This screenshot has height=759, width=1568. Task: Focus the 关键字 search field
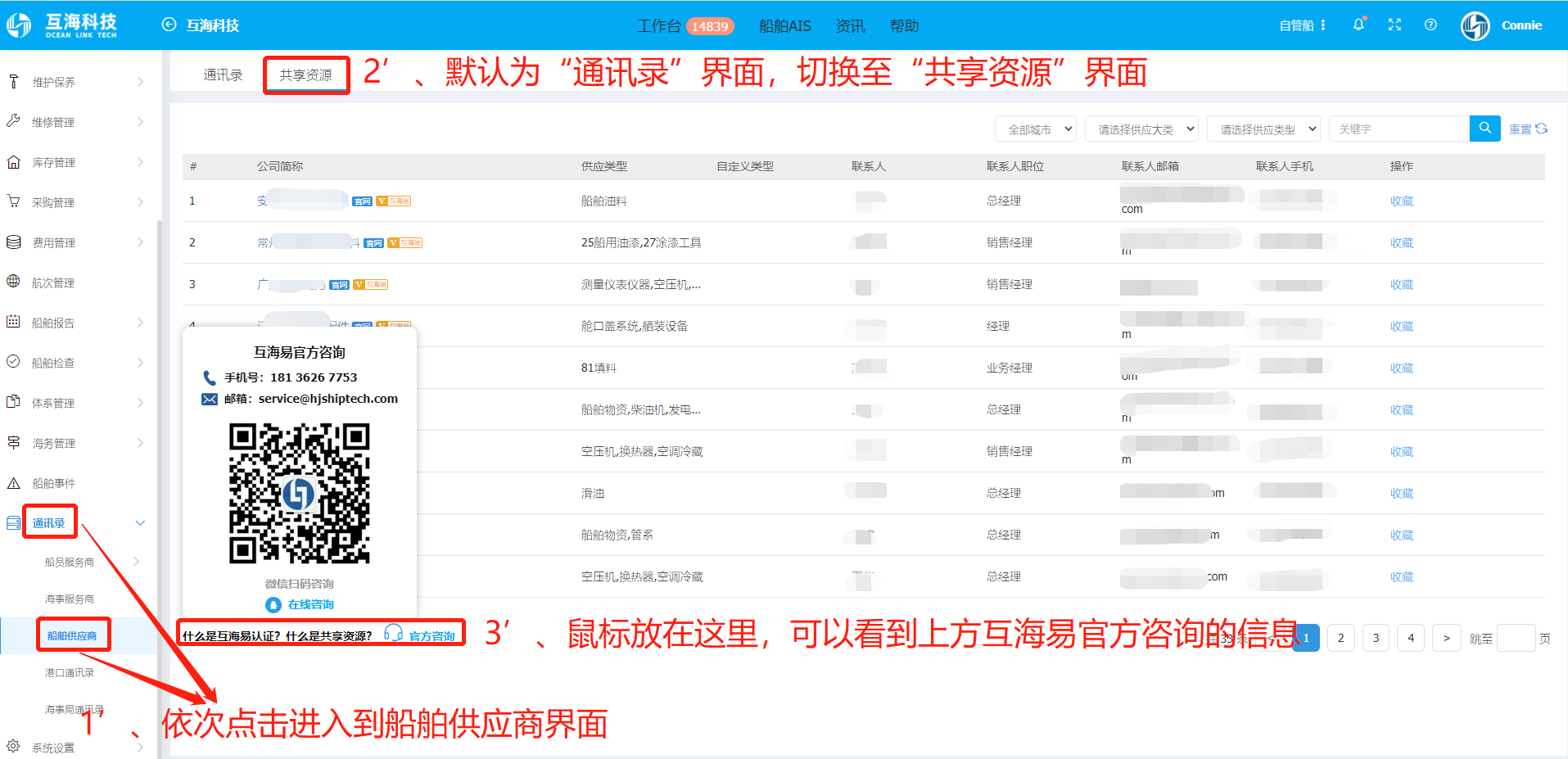(1399, 129)
